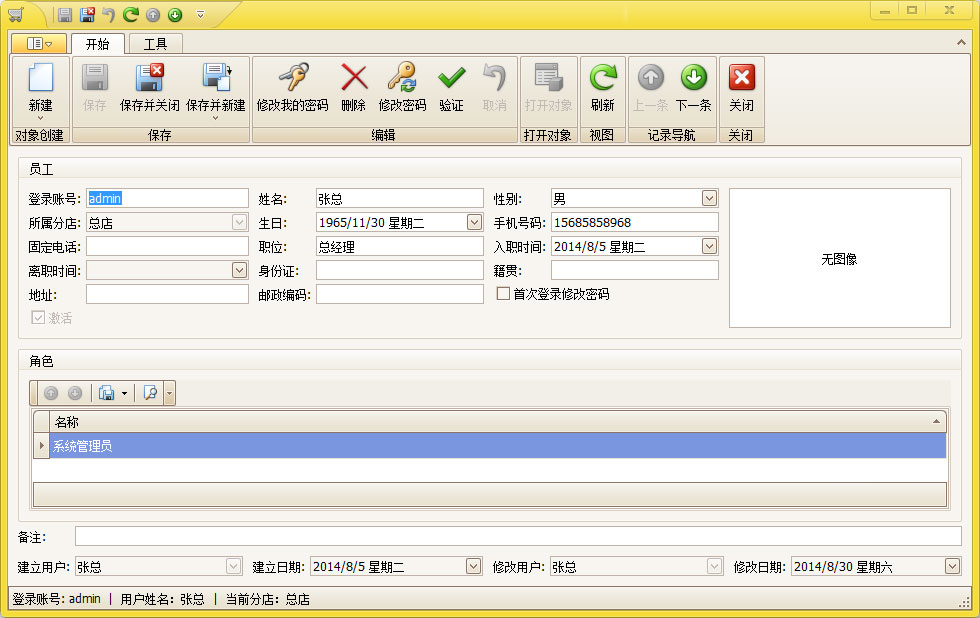The width and height of the screenshot is (980, 618).
Task: Open the 修改用户 dropdown
Action: [x=714, y=566]
